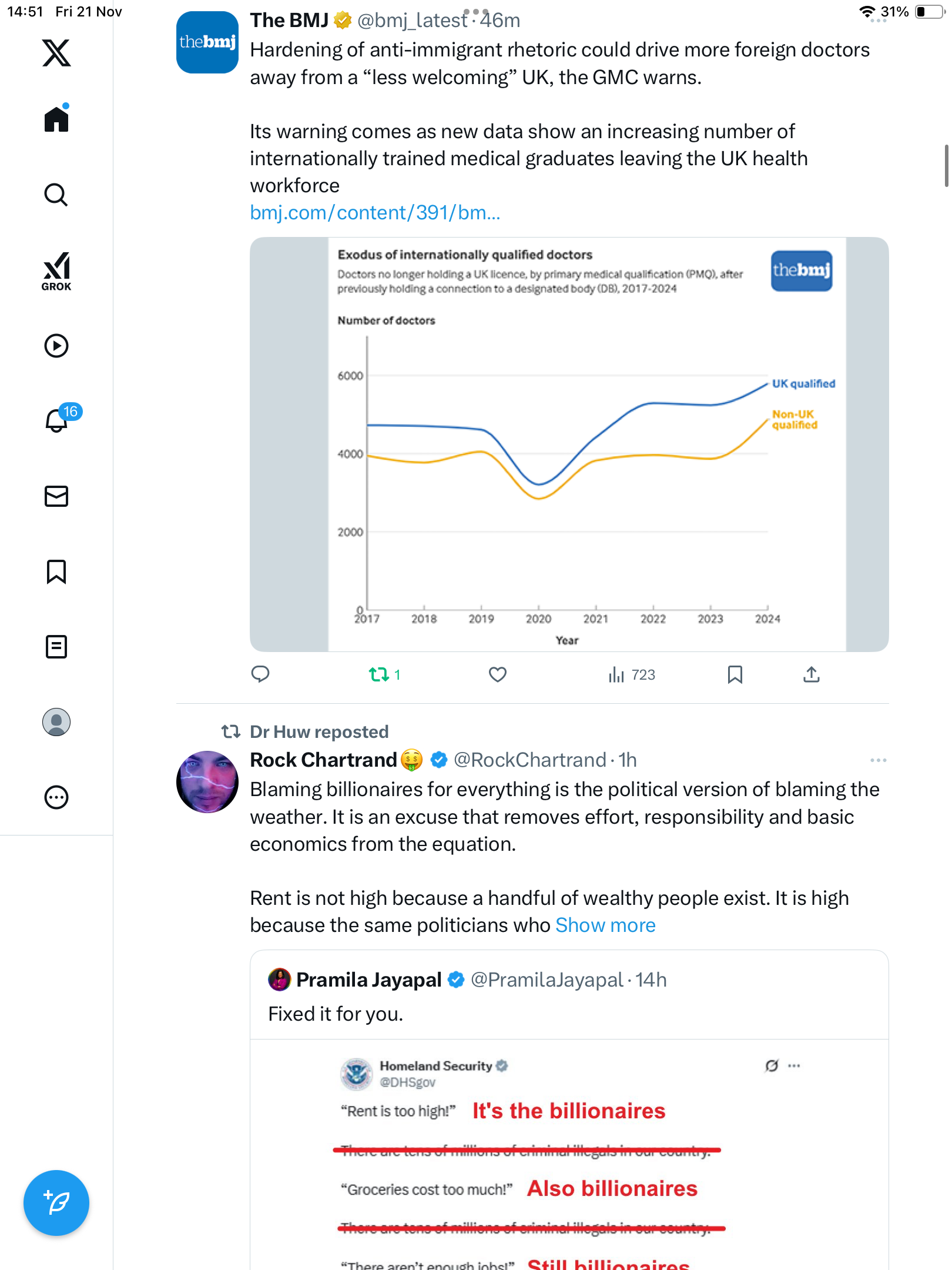Expand the sidebar More menu
This screenshot has width=952, height=1270.
(x=56, y=797)
